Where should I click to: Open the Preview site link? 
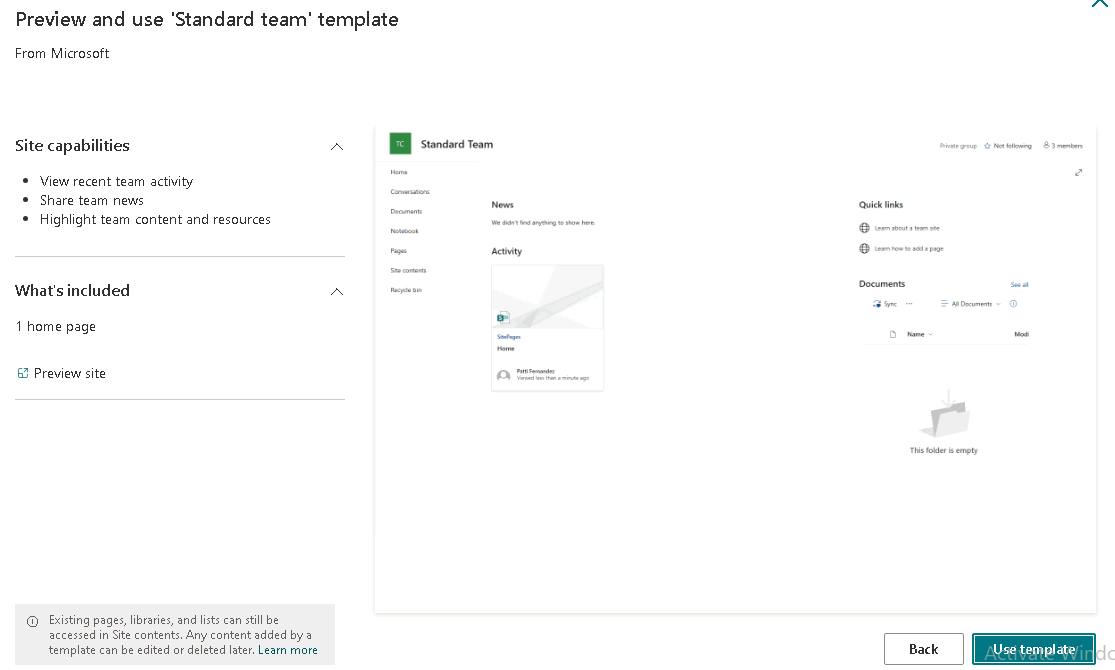point(70,373)
